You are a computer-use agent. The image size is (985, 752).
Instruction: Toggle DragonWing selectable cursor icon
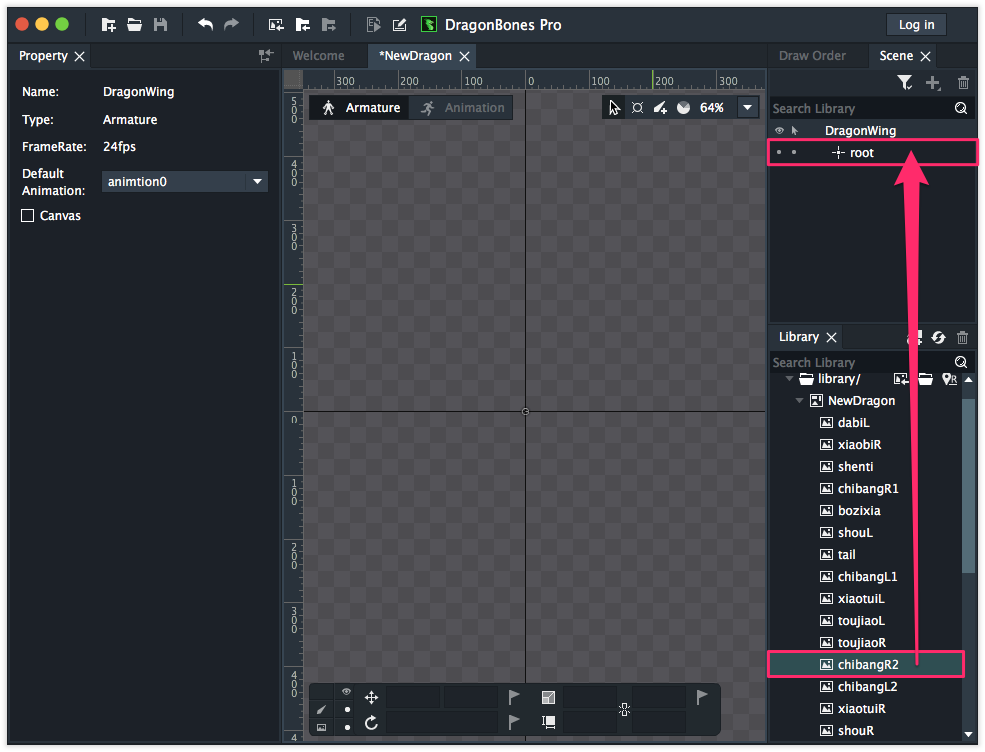[x=795, y=131]
